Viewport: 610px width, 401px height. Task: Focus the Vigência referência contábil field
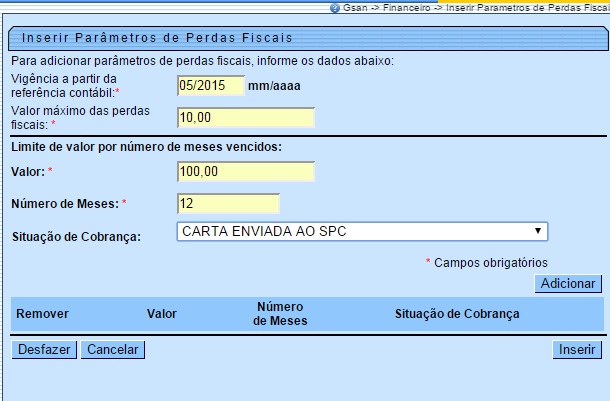(x=209, y=85)
